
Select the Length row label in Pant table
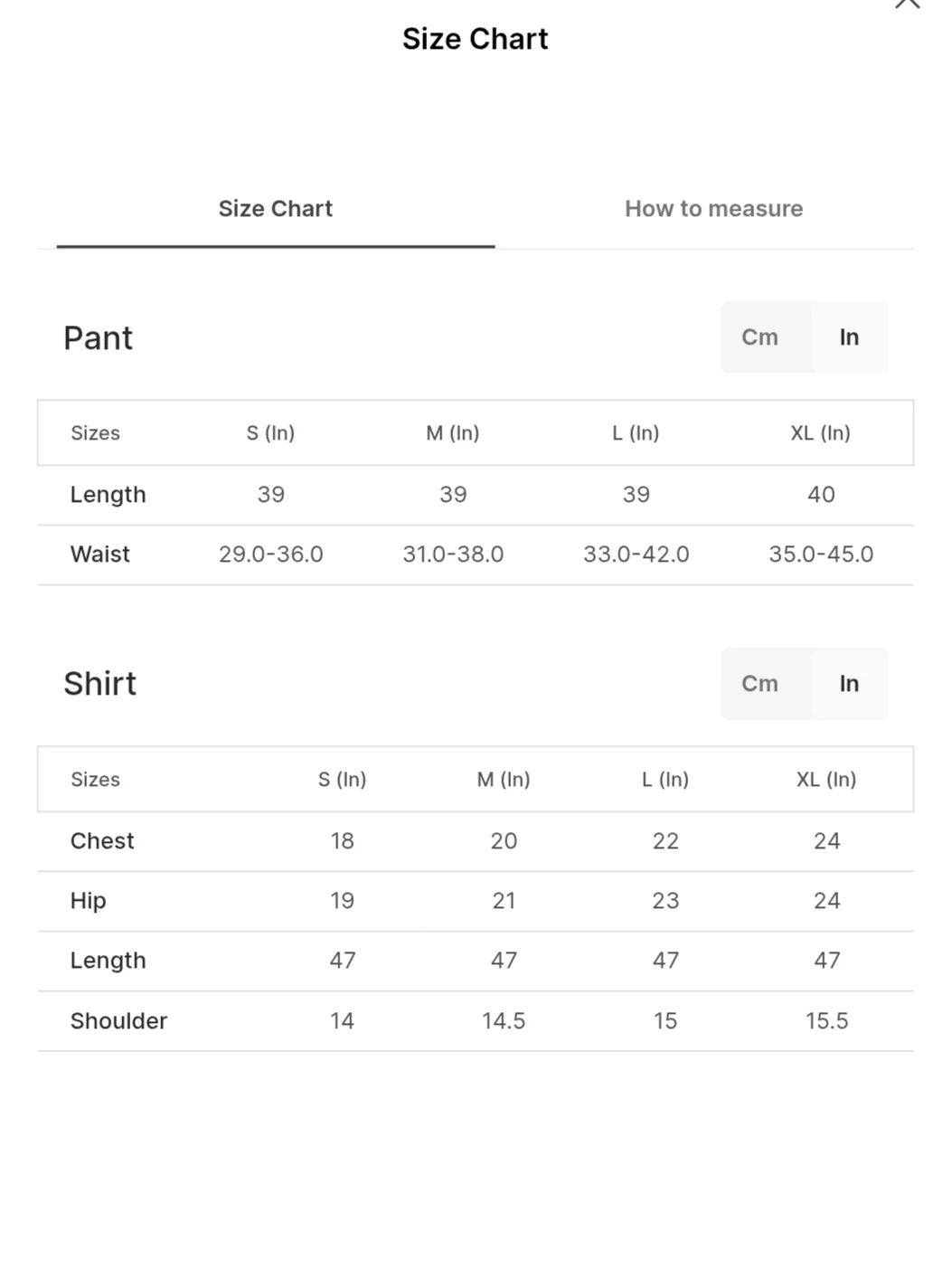pyautogui.click(x=108, y=495)
